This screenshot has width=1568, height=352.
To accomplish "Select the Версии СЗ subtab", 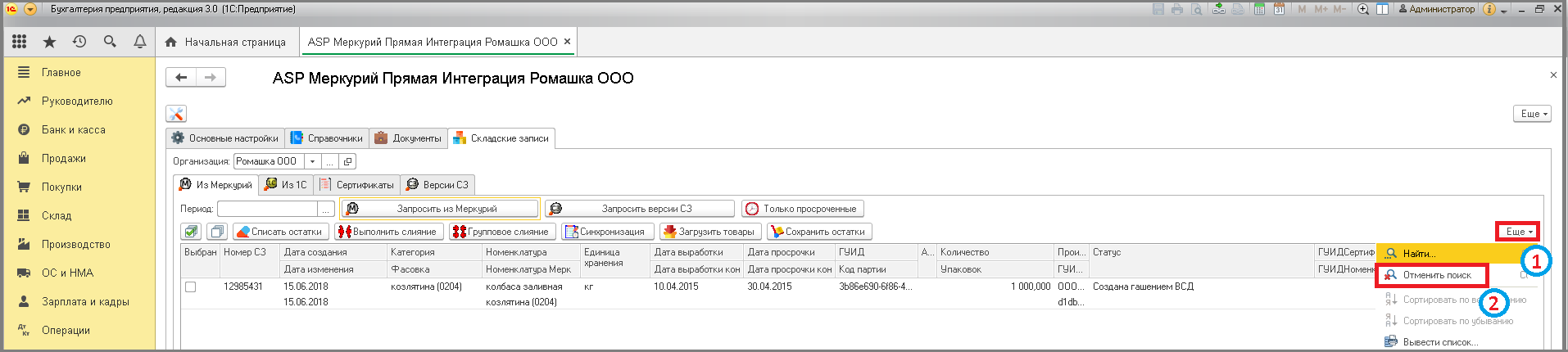I will [x=437, y=184].
